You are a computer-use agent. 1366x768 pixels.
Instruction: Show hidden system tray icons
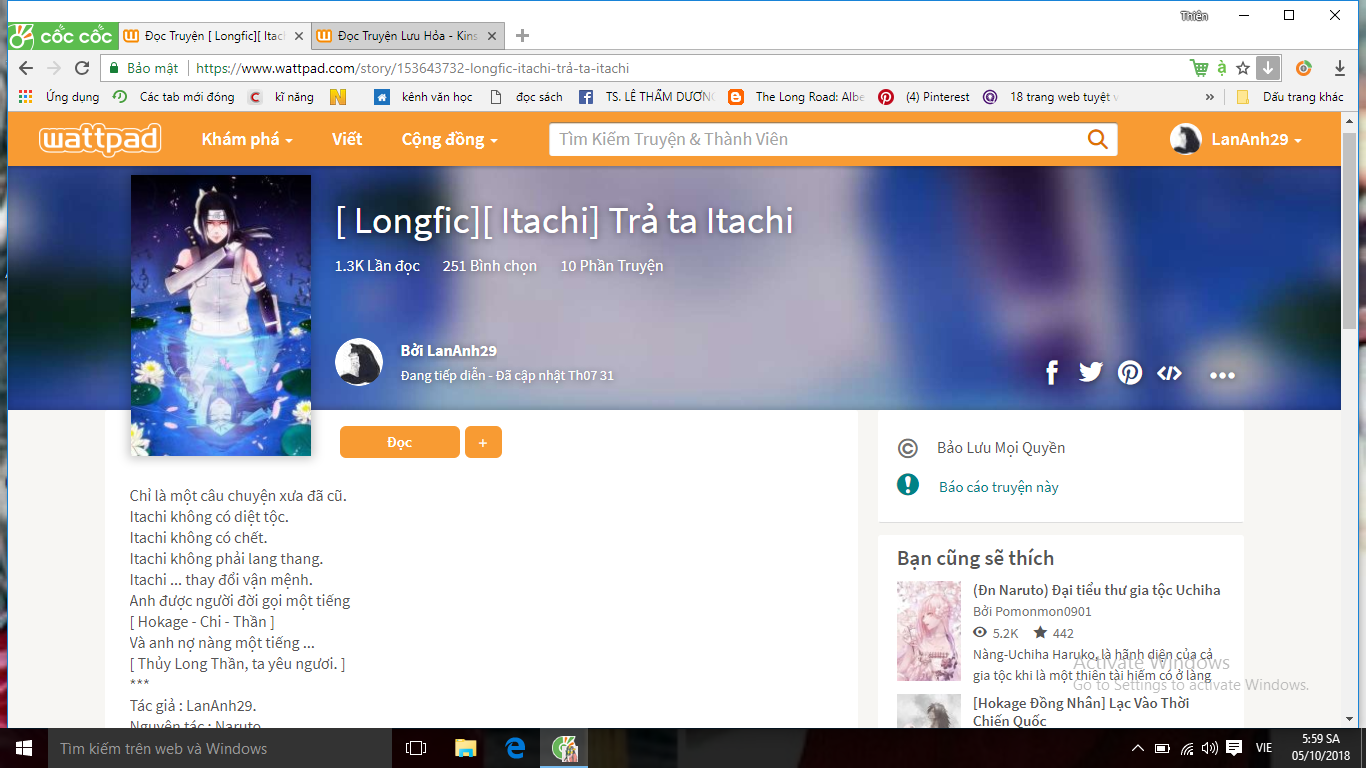tap(1138, 748)
